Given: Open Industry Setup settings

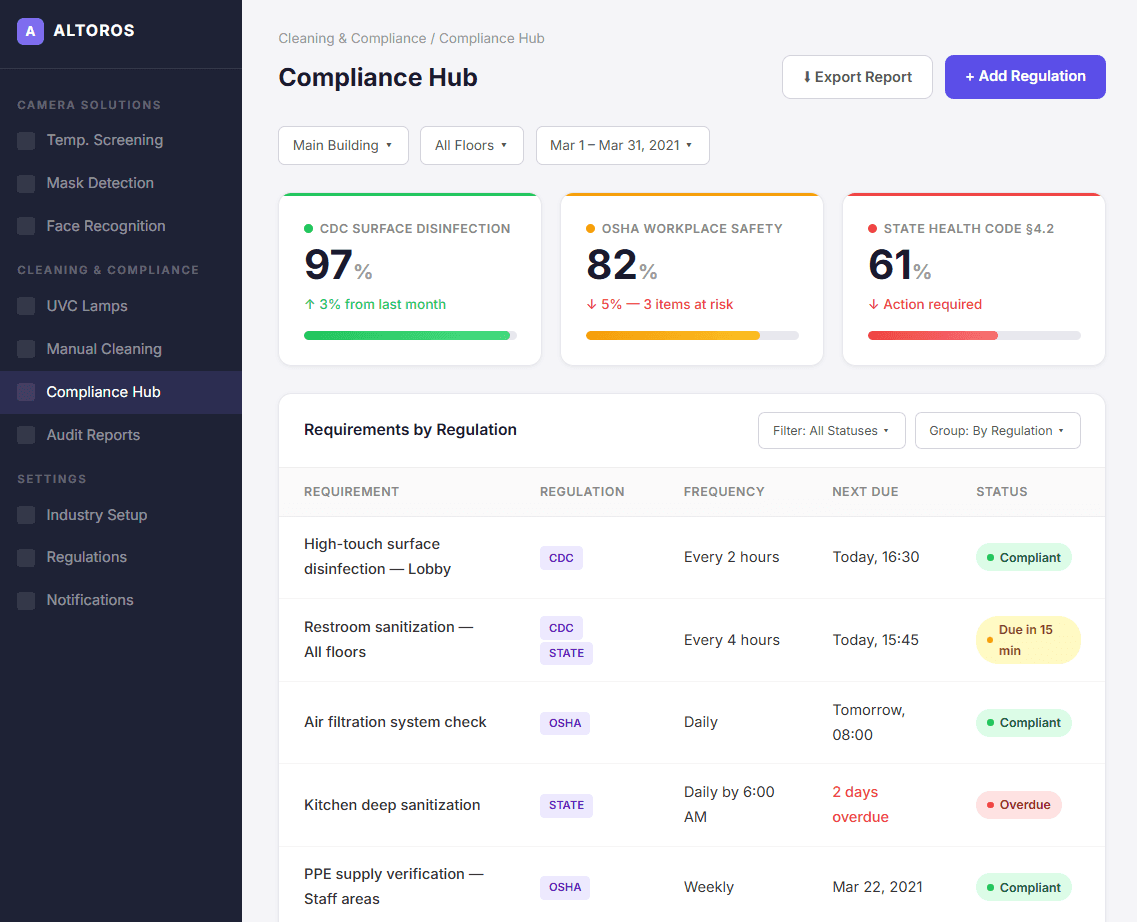Looking at the screenshot, I should 120,515.
